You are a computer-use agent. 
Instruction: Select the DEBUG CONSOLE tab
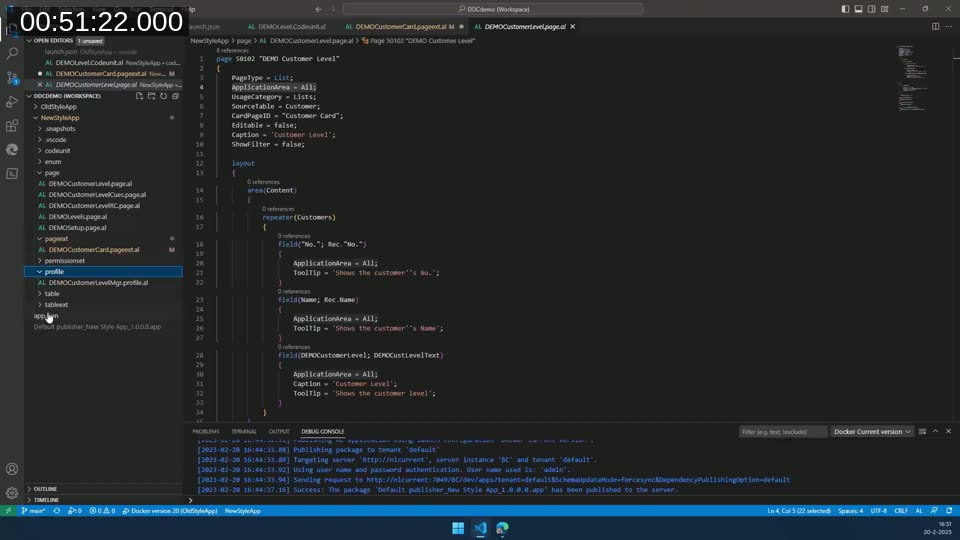(323, 432)
